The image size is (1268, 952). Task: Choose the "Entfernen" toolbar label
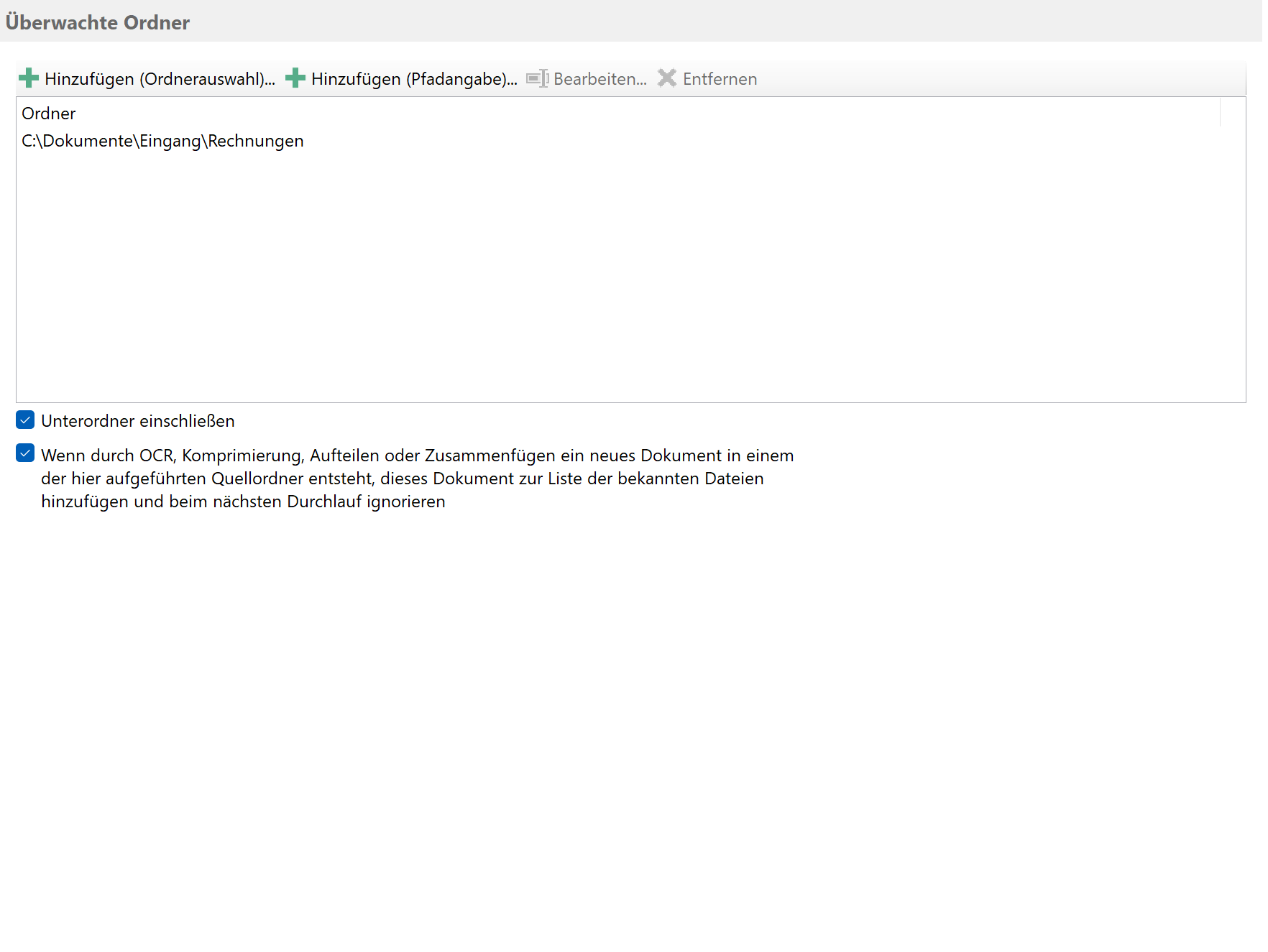720,79
